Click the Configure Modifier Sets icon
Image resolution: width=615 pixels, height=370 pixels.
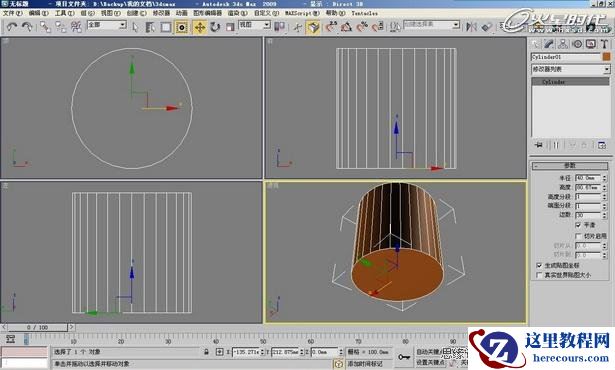tap(602, 145)
